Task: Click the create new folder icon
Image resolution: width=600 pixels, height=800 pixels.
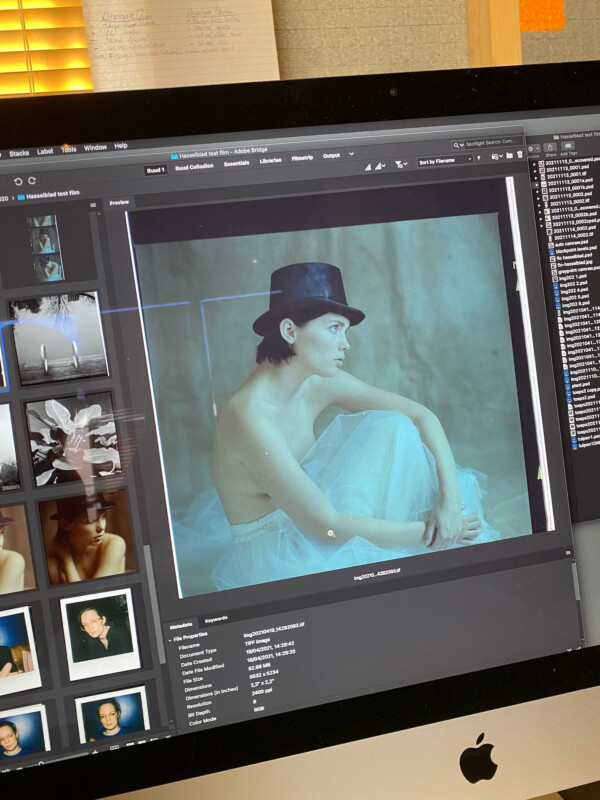Action: click(509, 155)
